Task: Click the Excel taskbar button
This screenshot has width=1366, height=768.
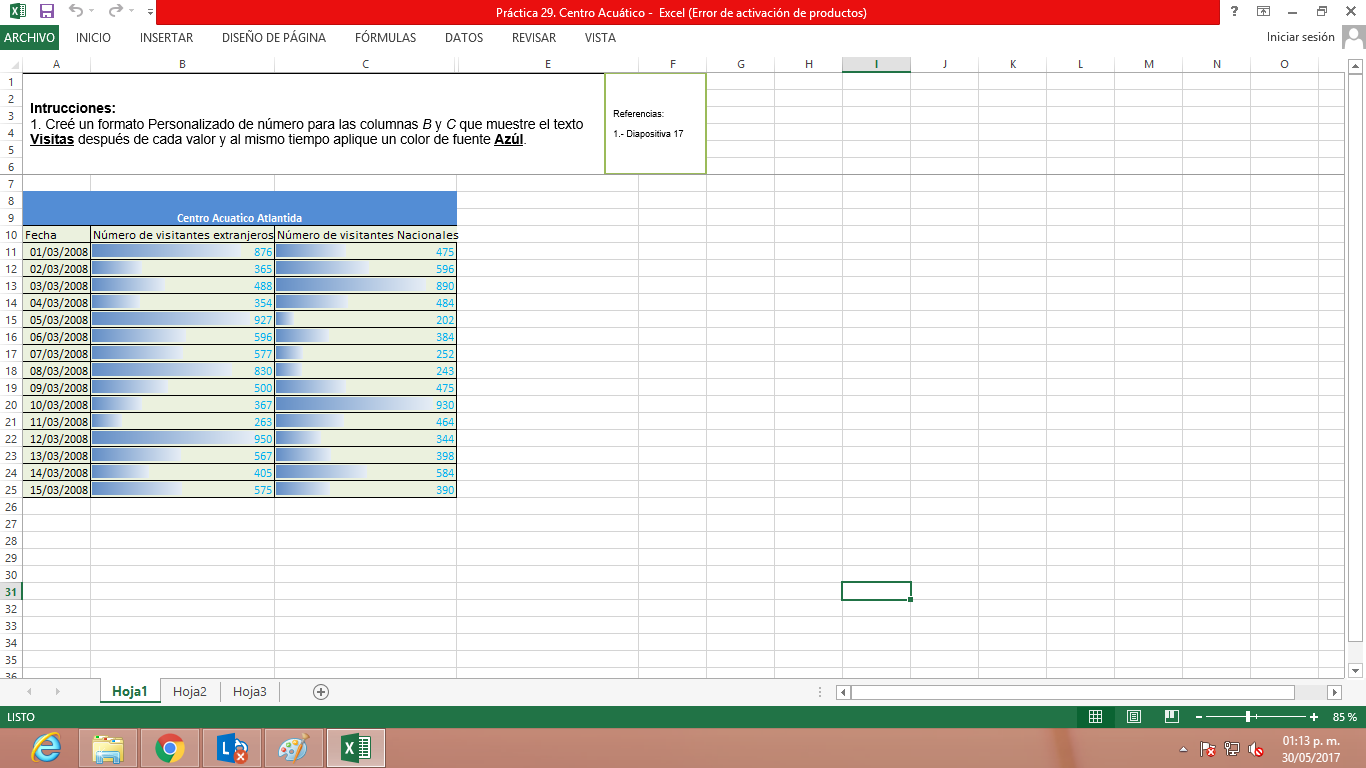Action: (x=356, y=747)
